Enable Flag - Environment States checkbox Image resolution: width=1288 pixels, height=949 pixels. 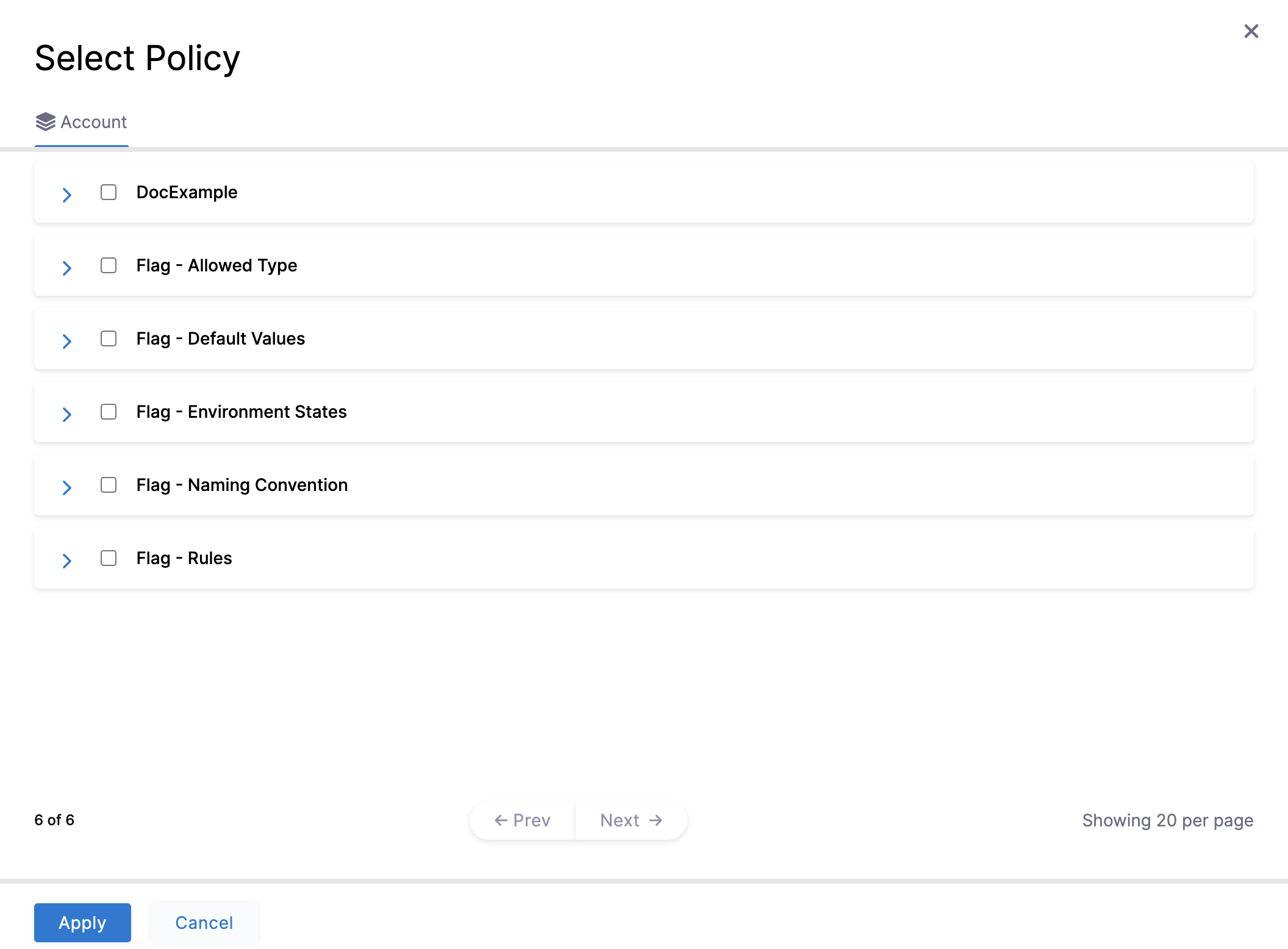pyautogui.click(x=109, y=412)
